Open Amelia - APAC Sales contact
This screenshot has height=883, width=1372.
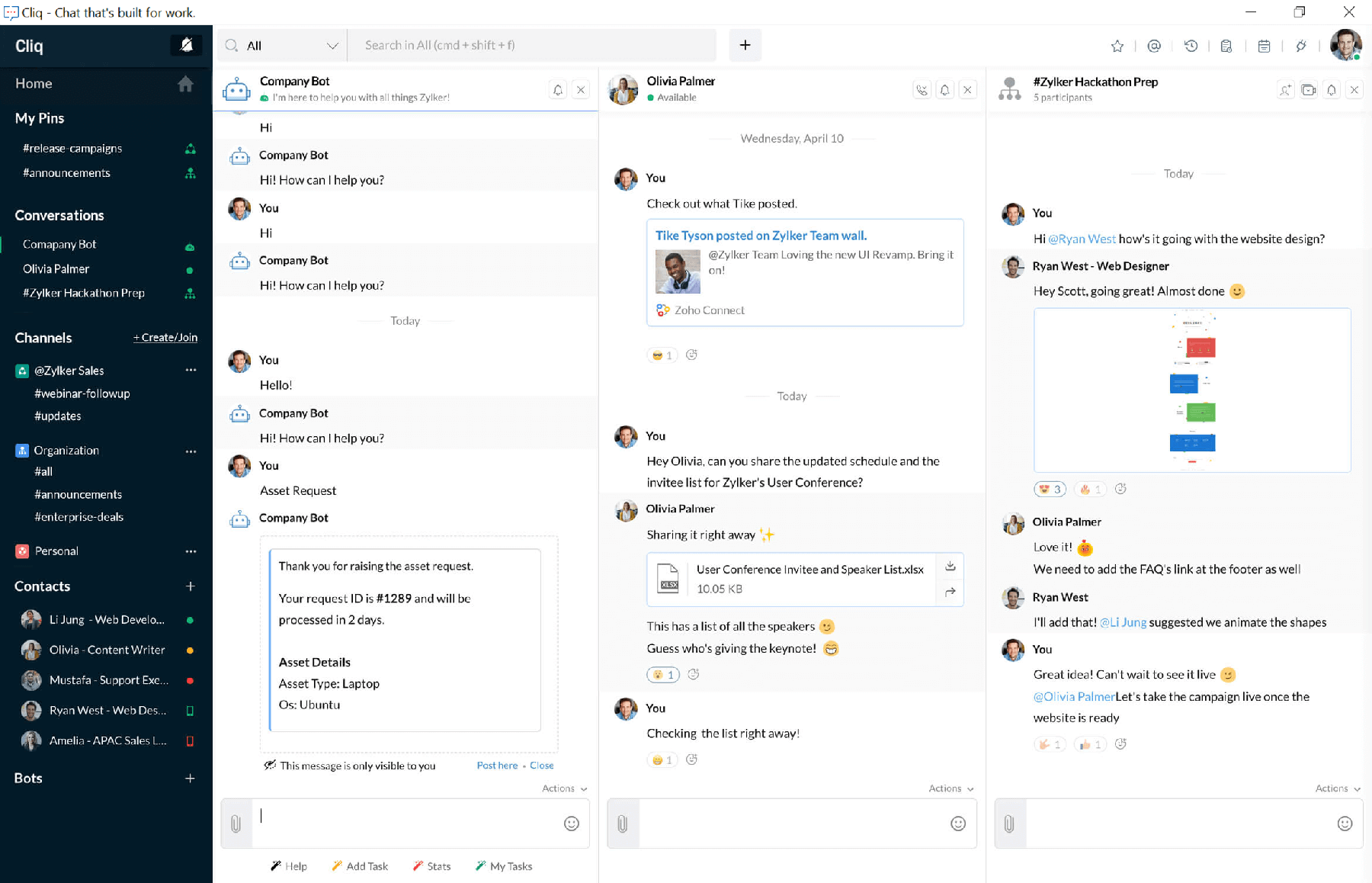point(106,740)
